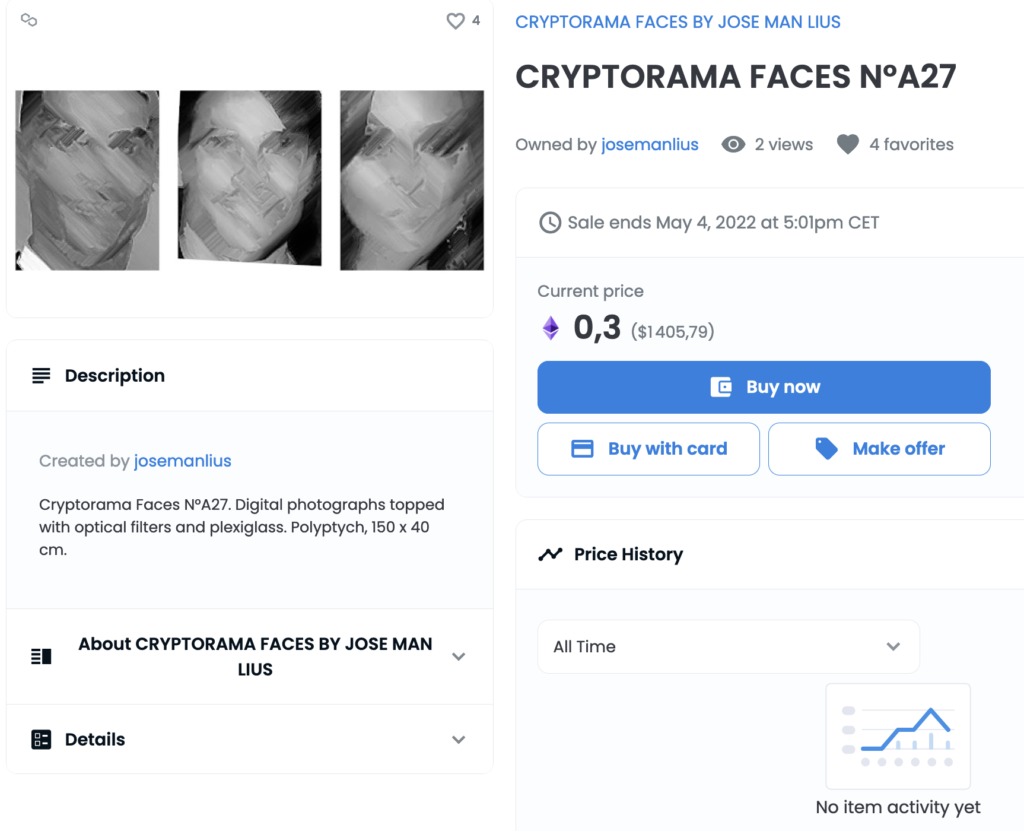Toggle the heart favorite icon above the artwork

455,21
